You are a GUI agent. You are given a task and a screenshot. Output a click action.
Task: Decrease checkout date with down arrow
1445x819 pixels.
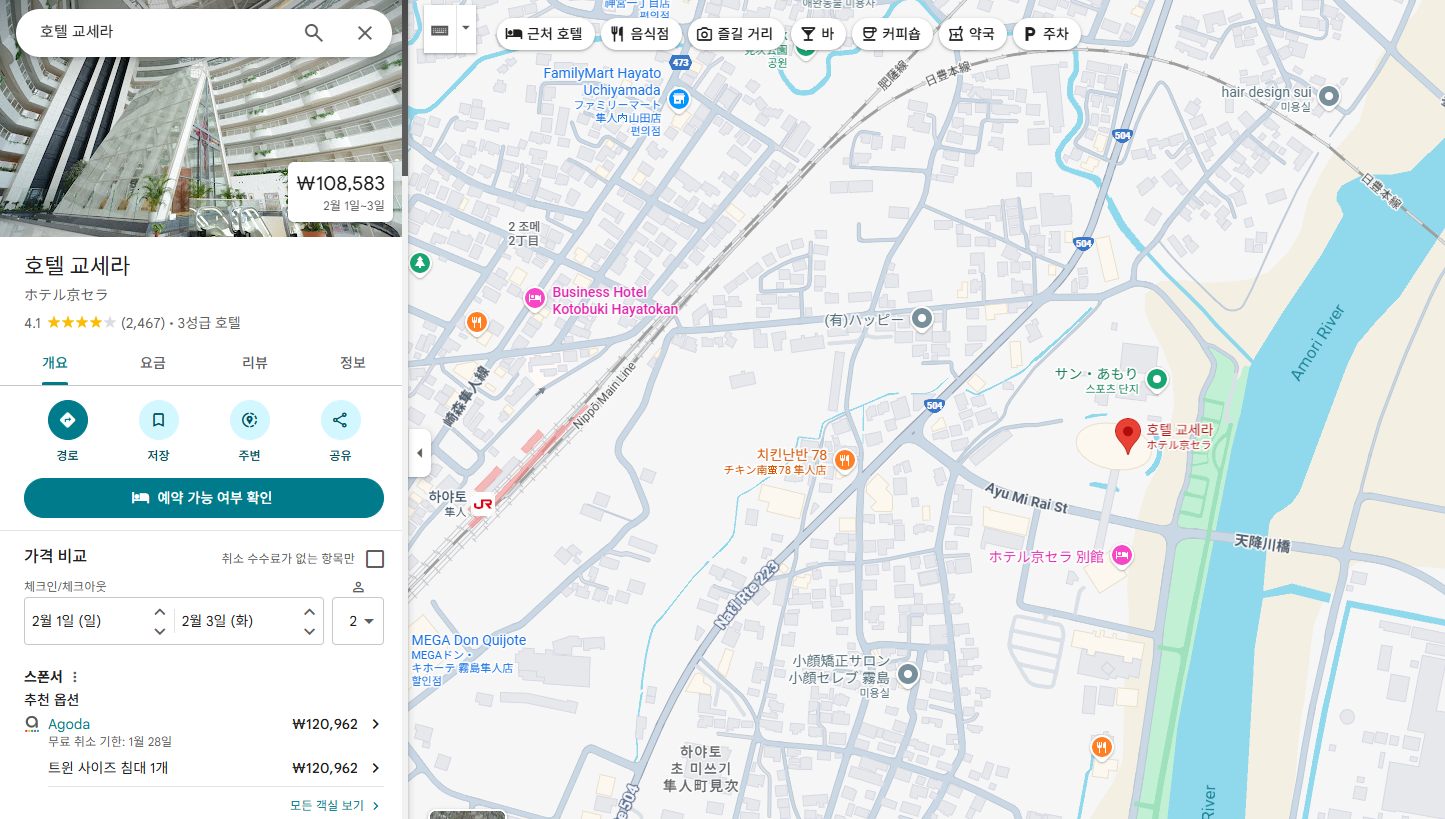309,631
